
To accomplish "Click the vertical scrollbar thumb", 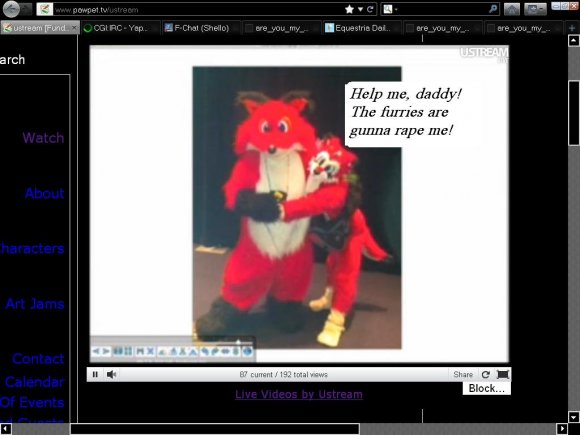I will click(x=574, y=113).
